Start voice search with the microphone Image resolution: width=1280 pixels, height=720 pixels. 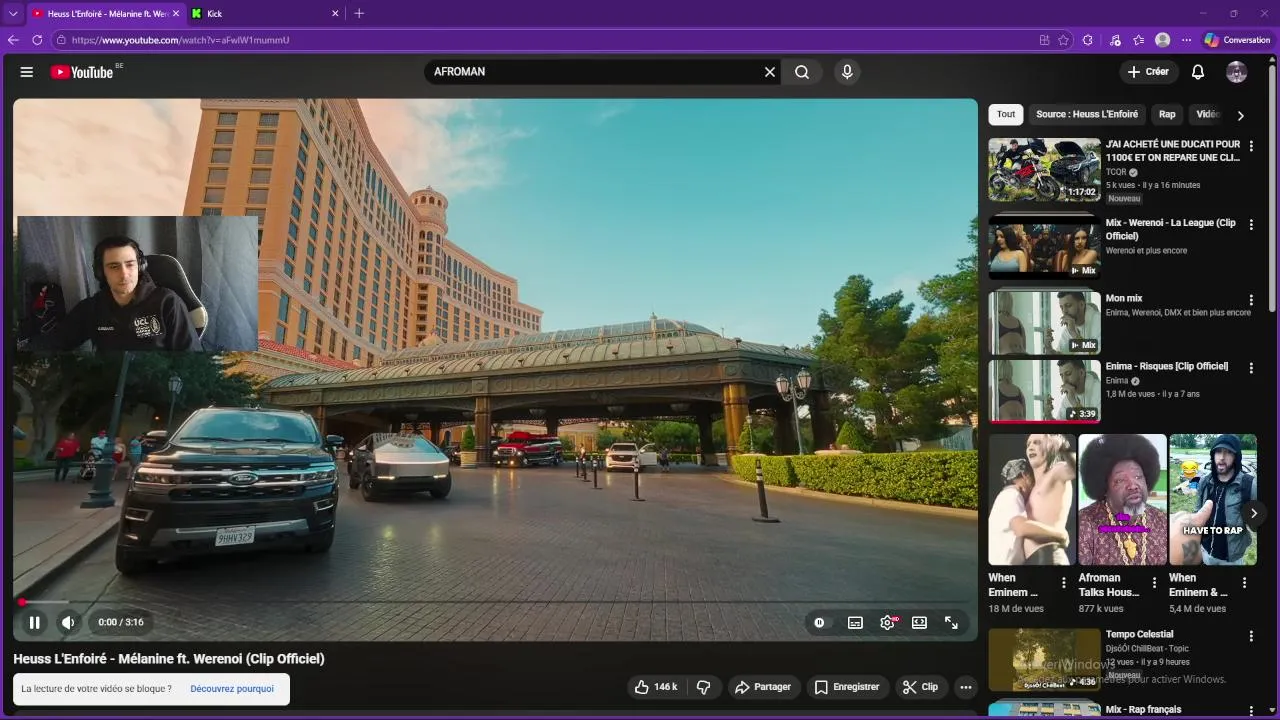coord(847,72)
